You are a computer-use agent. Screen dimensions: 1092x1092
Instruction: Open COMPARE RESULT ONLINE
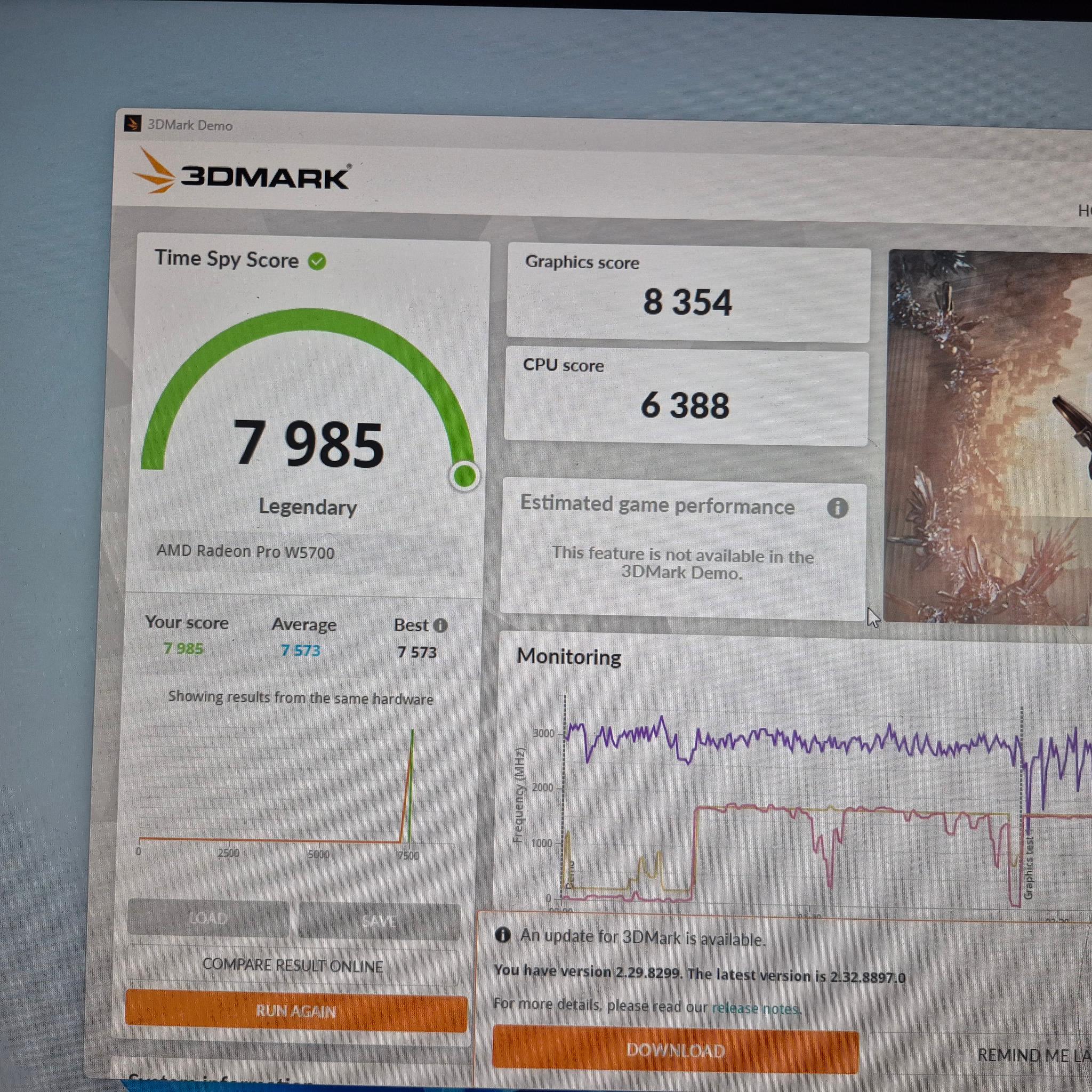tap(293, 966)
